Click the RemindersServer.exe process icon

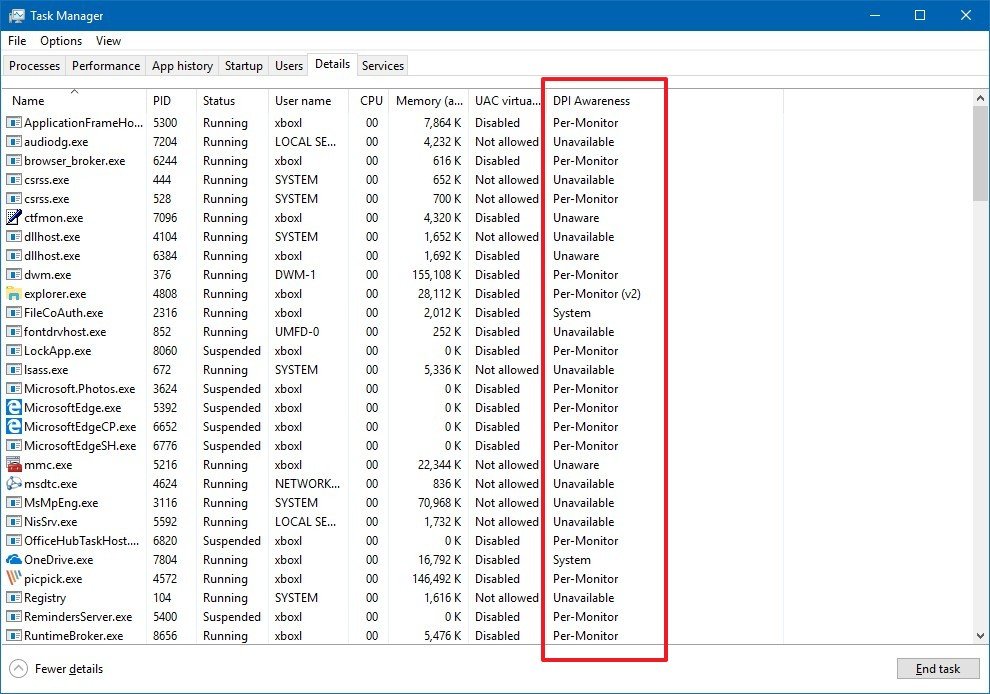click(13, 616)
